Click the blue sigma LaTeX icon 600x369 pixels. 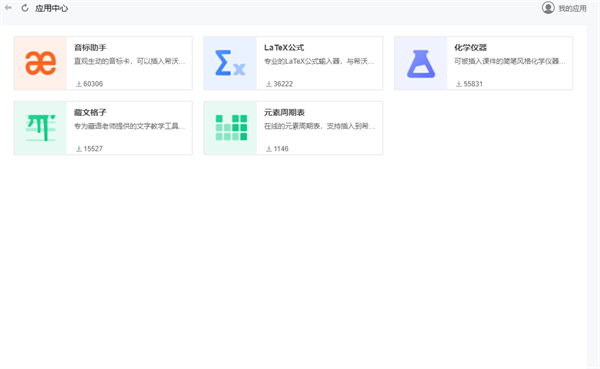tap(230, 63)
